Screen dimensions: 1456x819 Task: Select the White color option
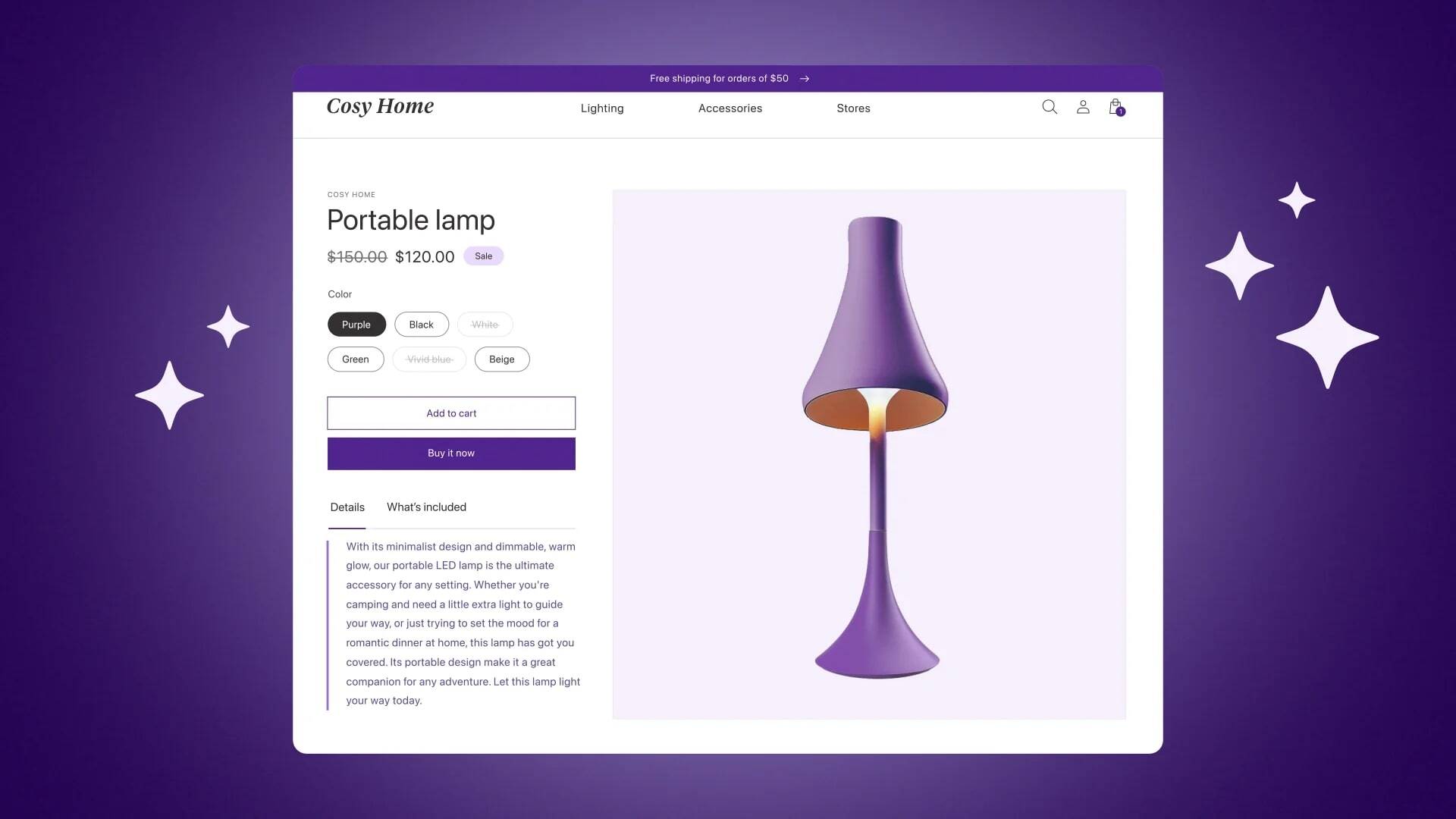pyautogui.click(x=485, y=324)
